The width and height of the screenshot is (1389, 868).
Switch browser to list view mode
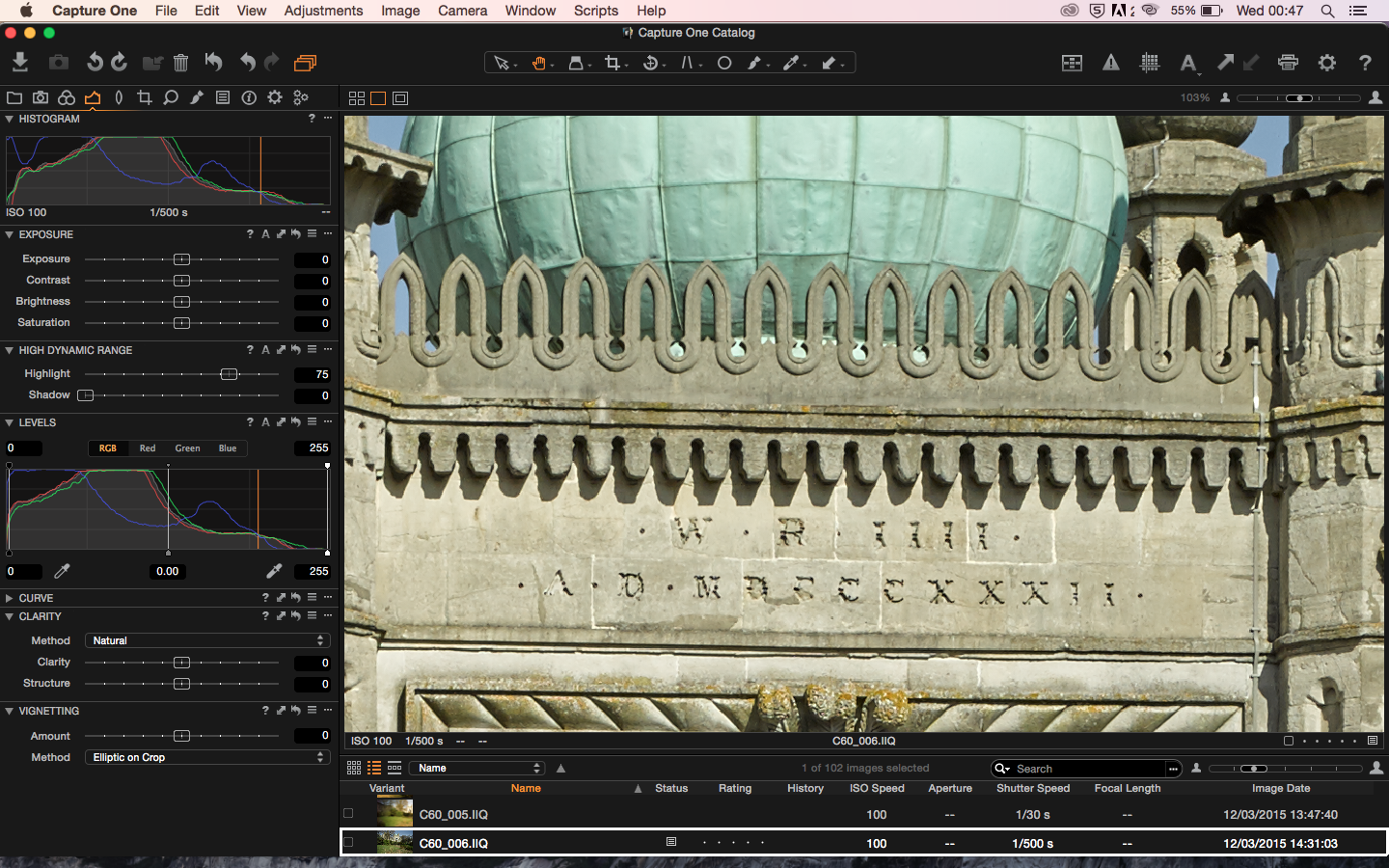coord(374,768)
